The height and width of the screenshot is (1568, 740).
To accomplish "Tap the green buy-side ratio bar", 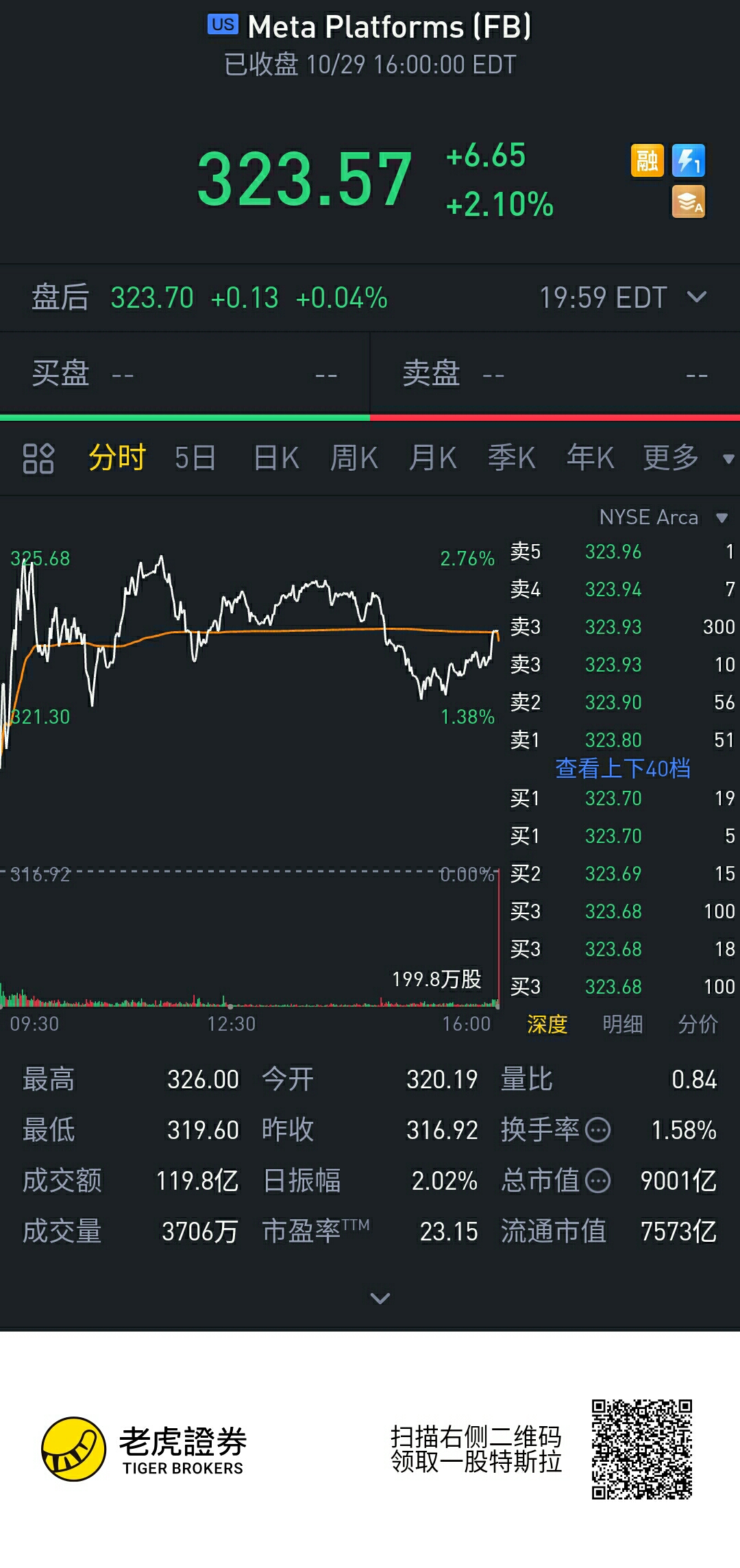I will pyautogui.click(x=185, y=417).
